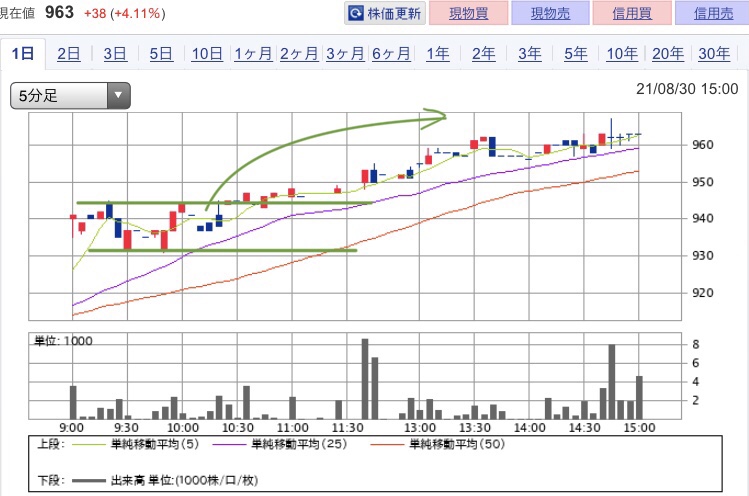
Task: Click the 960 price axis label
Action: click(703, 145)
